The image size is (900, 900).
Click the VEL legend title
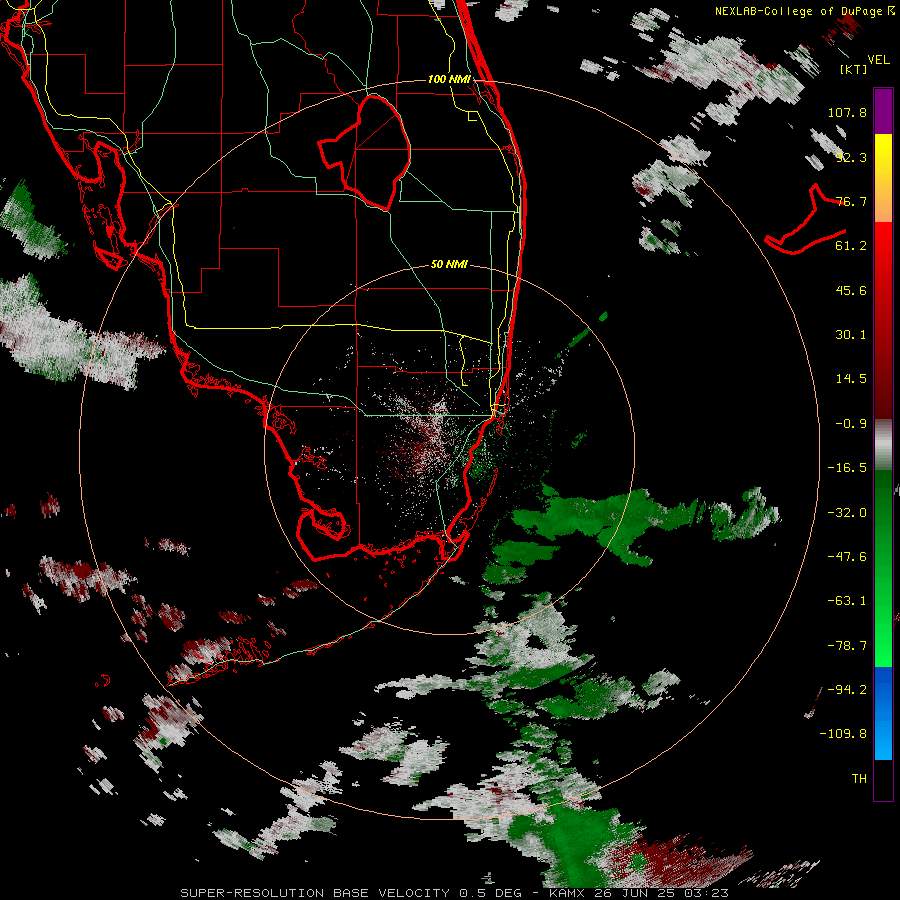(x=878, y=60)
